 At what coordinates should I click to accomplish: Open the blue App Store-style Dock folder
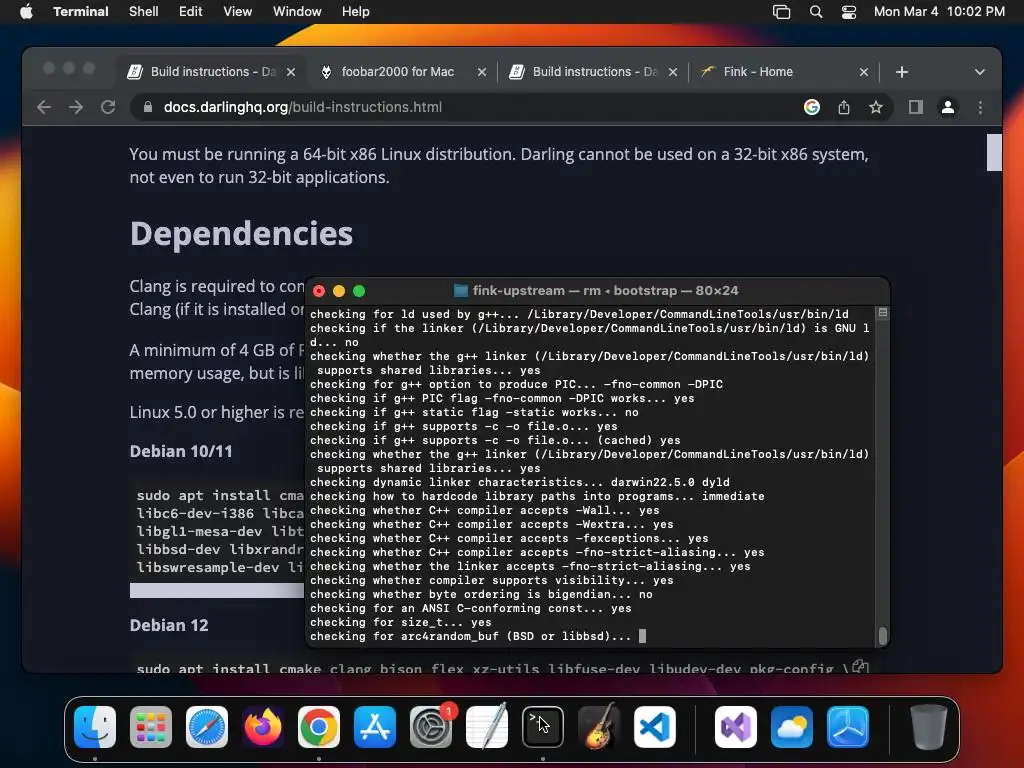[x=848, y=727]
